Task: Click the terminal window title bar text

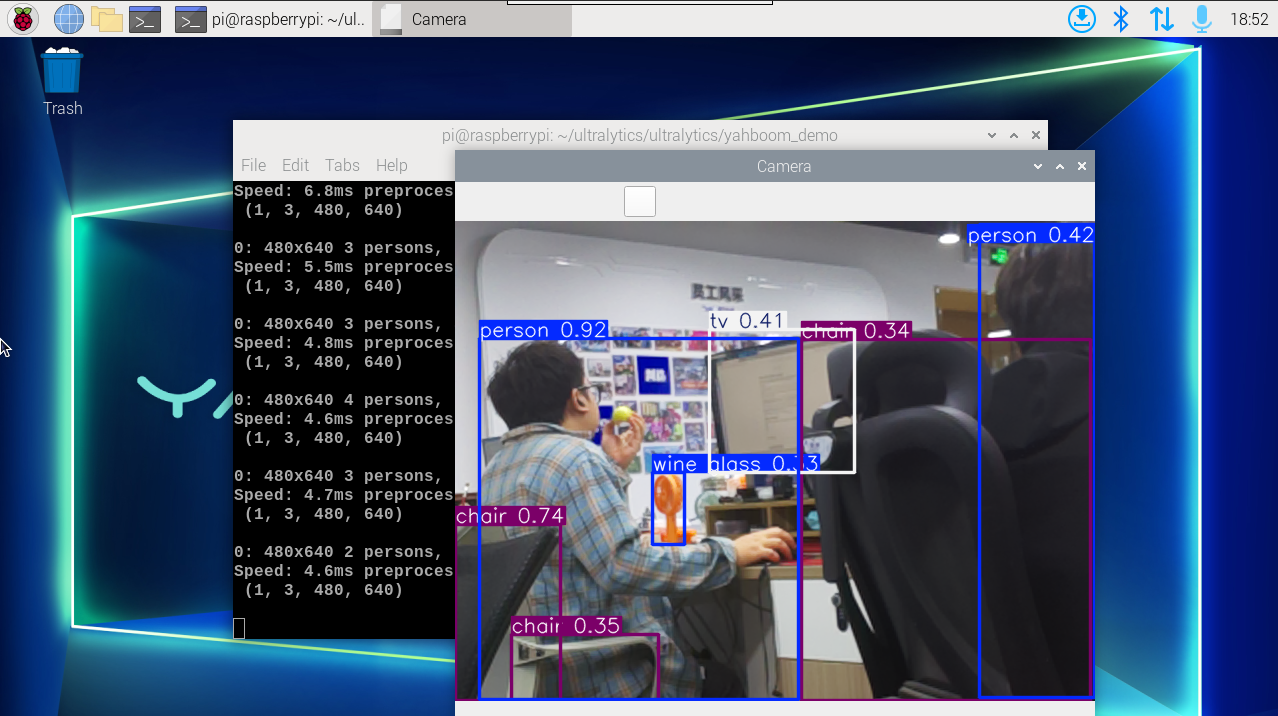Action: click(x=640, y=135)
